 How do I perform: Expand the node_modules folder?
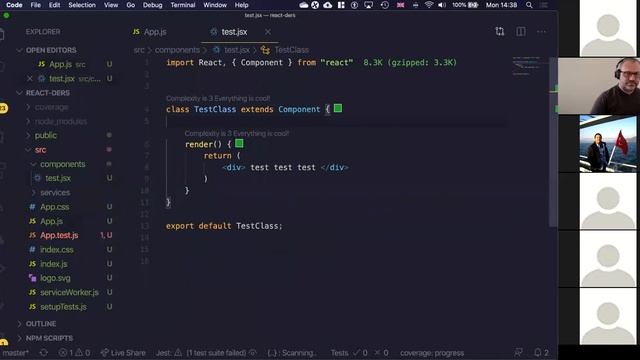pyautogui.click(x=61, y=121)
